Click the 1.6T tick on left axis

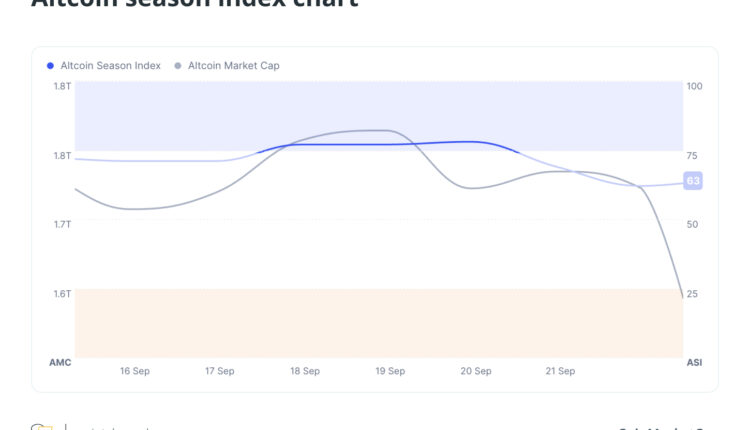pyautogui.click(x=62, y=293)
